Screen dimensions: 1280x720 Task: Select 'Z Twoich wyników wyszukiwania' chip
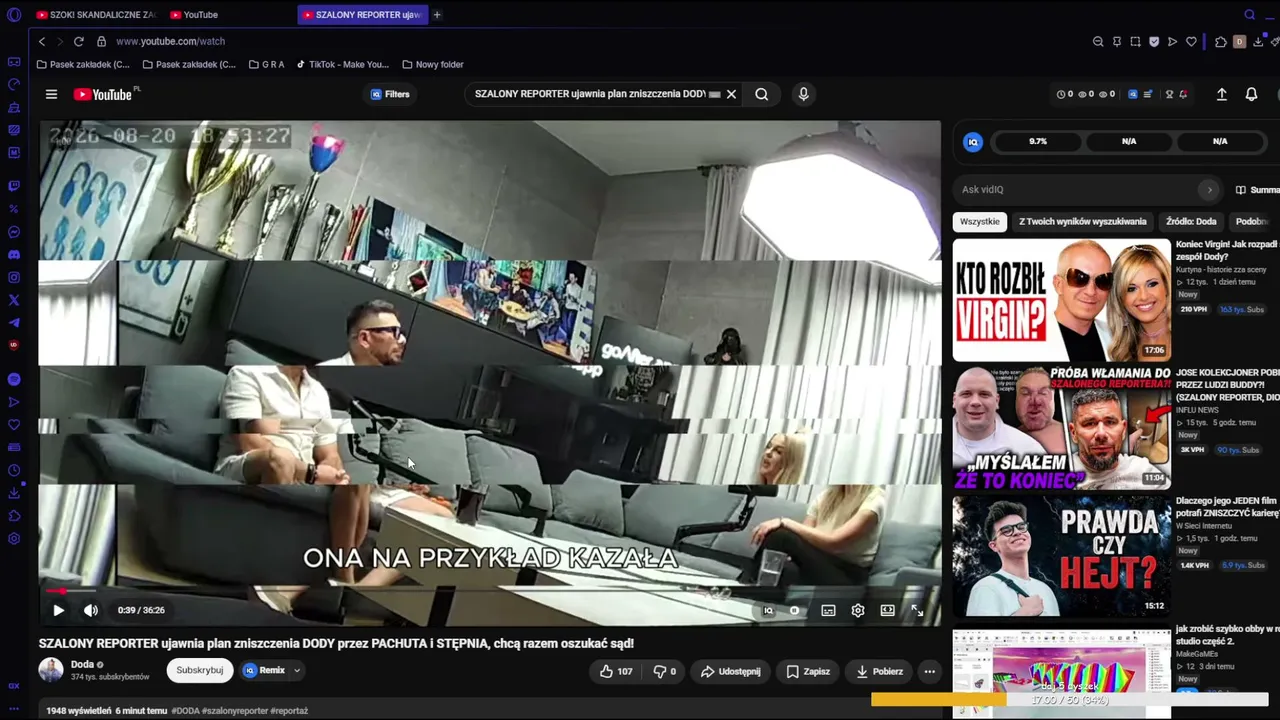tap(1083, 221)
